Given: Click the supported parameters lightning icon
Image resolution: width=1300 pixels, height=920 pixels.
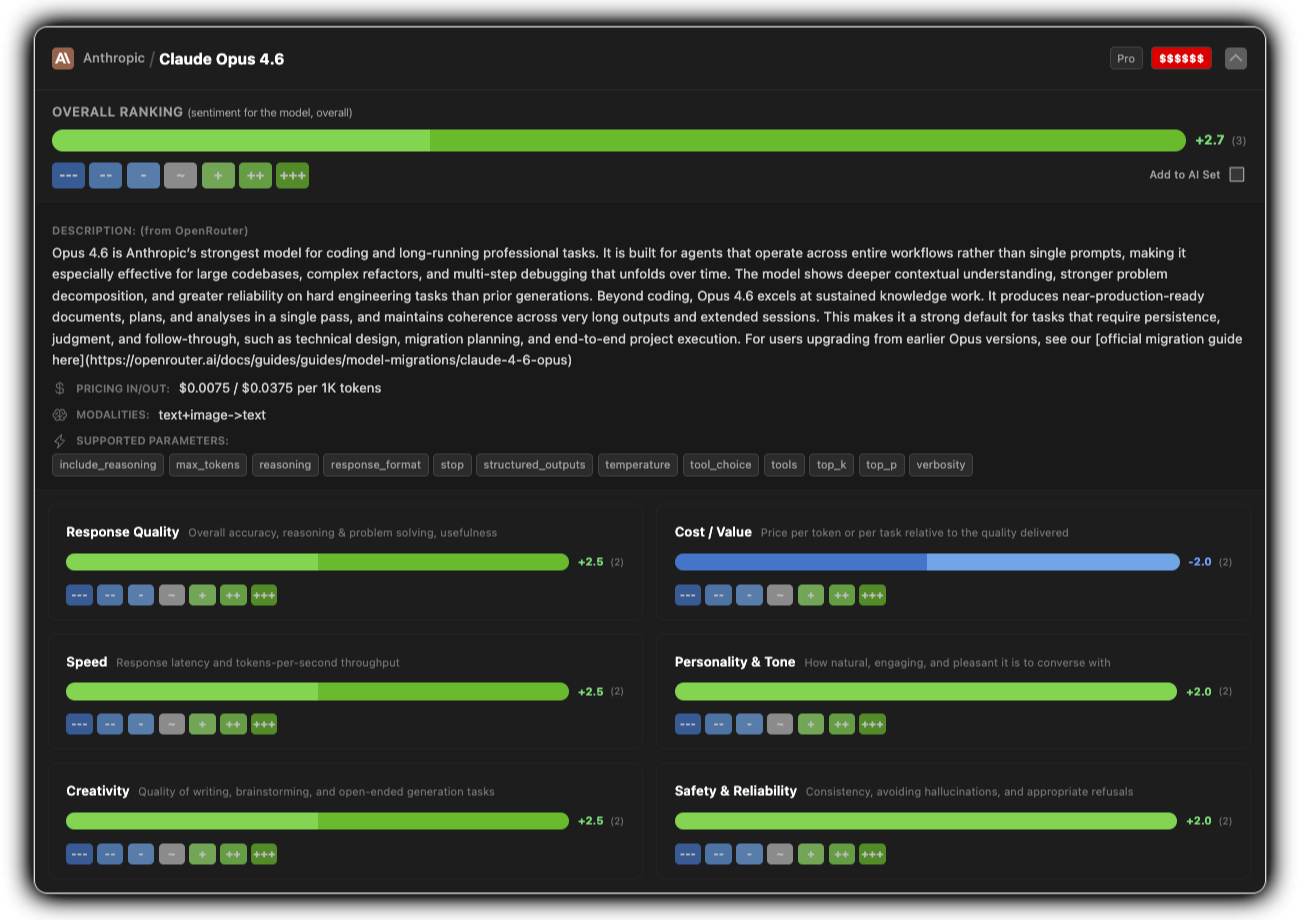Looking at the screenshot, I should (60, 441).
